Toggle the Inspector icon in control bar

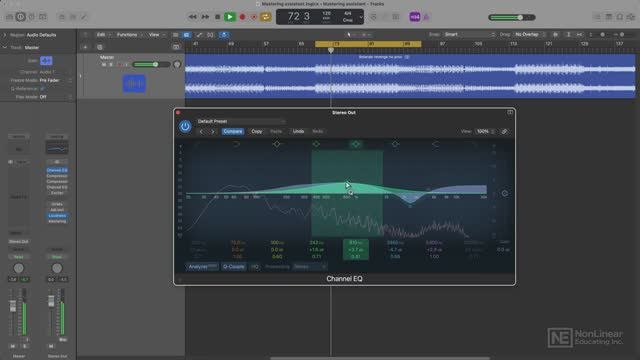coord(20,17)
